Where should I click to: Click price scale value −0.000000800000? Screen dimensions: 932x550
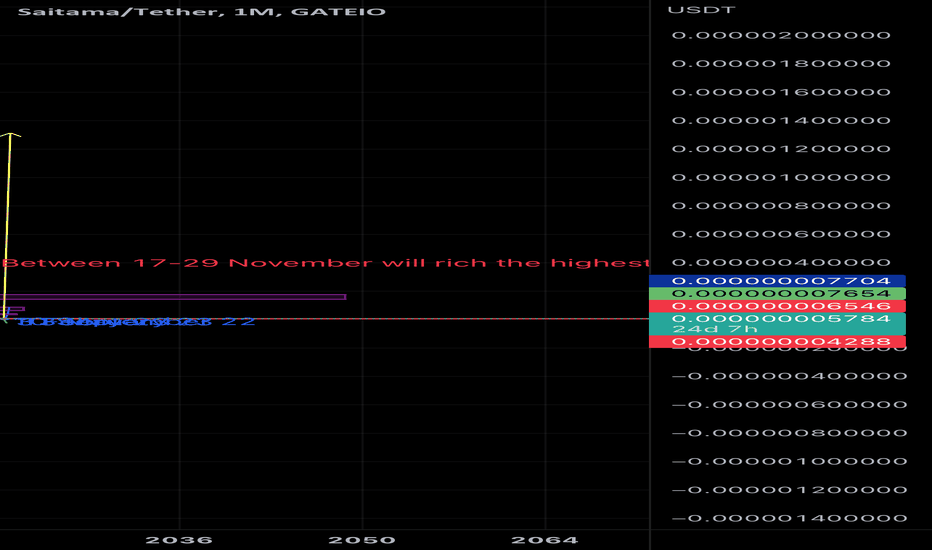pyautogui.click(x=789, y=433)
